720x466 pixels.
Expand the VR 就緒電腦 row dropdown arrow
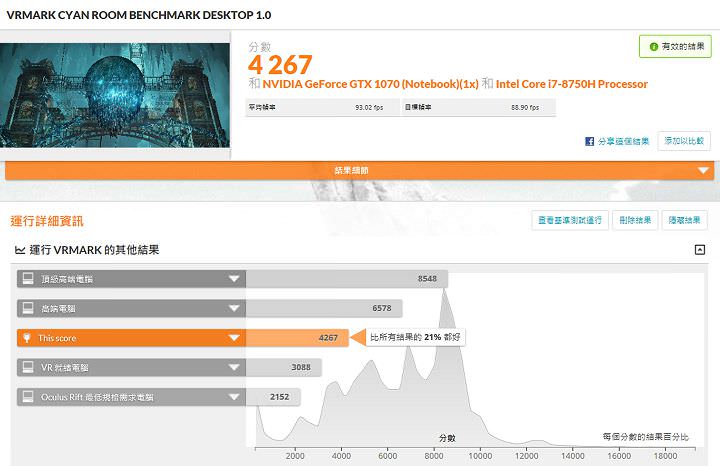pos(234,368)
